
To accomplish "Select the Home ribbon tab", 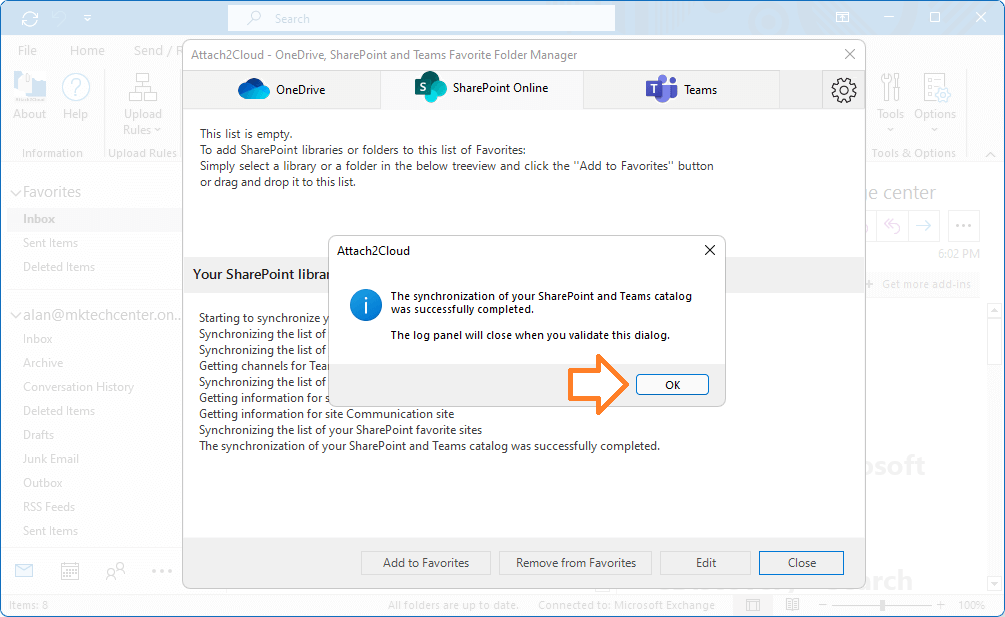I will tap(86, 49).
